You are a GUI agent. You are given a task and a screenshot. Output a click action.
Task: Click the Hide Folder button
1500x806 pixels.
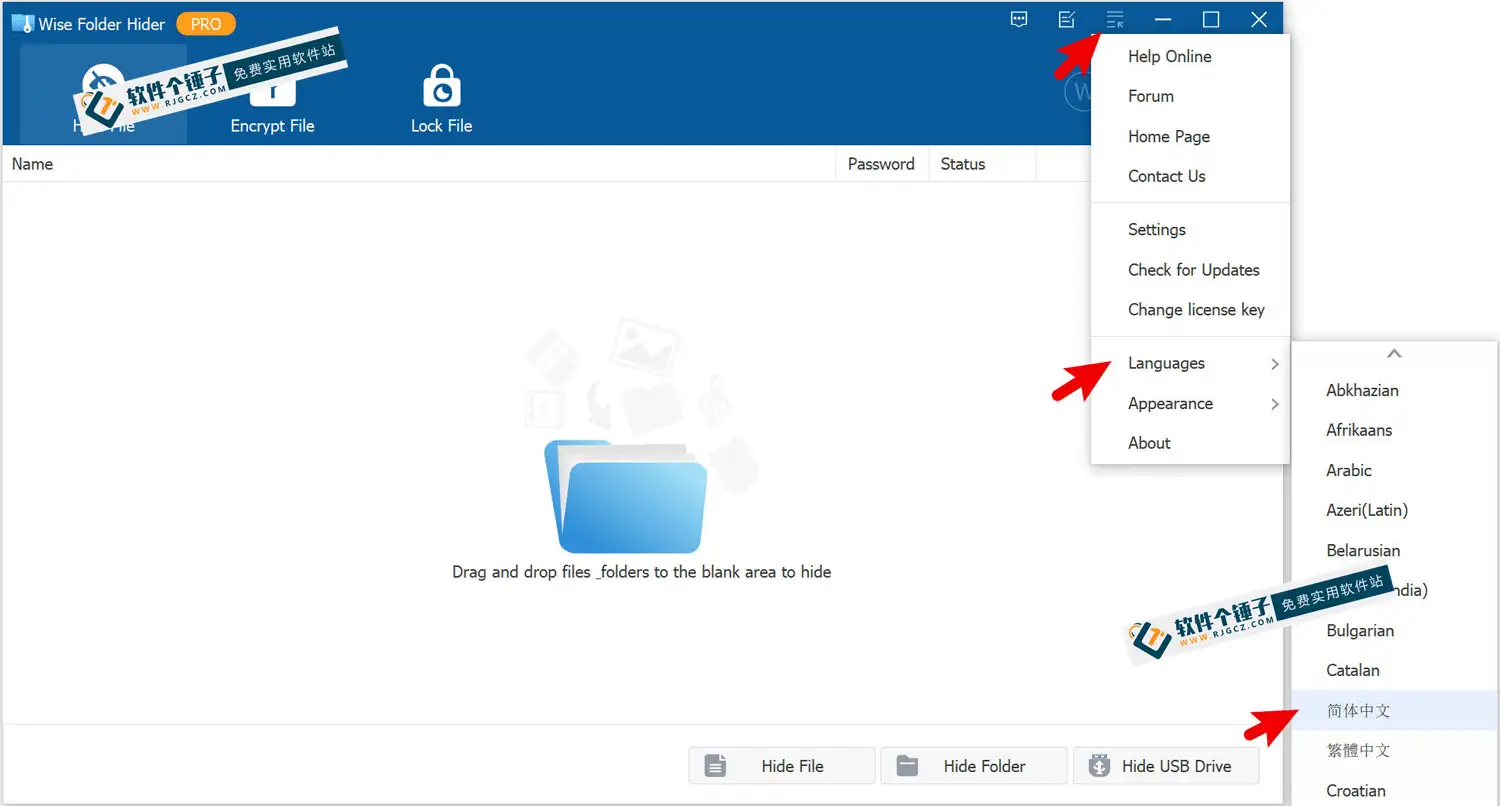(974, 766)
